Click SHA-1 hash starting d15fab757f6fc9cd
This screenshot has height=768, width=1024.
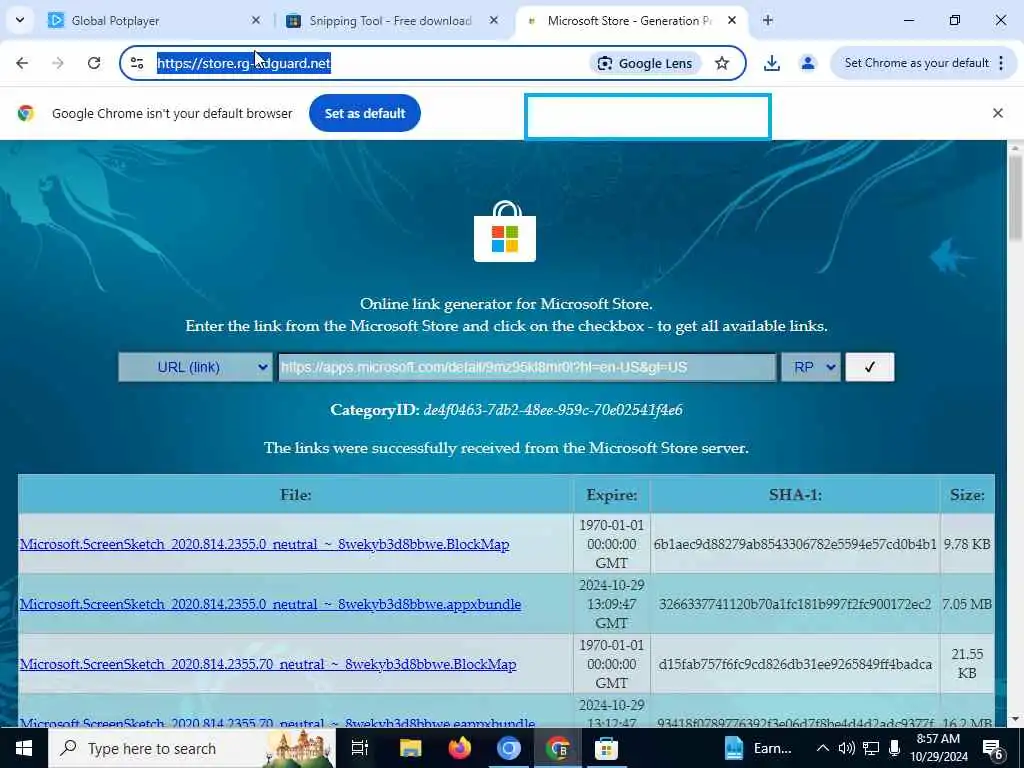(x=795, y=664)
